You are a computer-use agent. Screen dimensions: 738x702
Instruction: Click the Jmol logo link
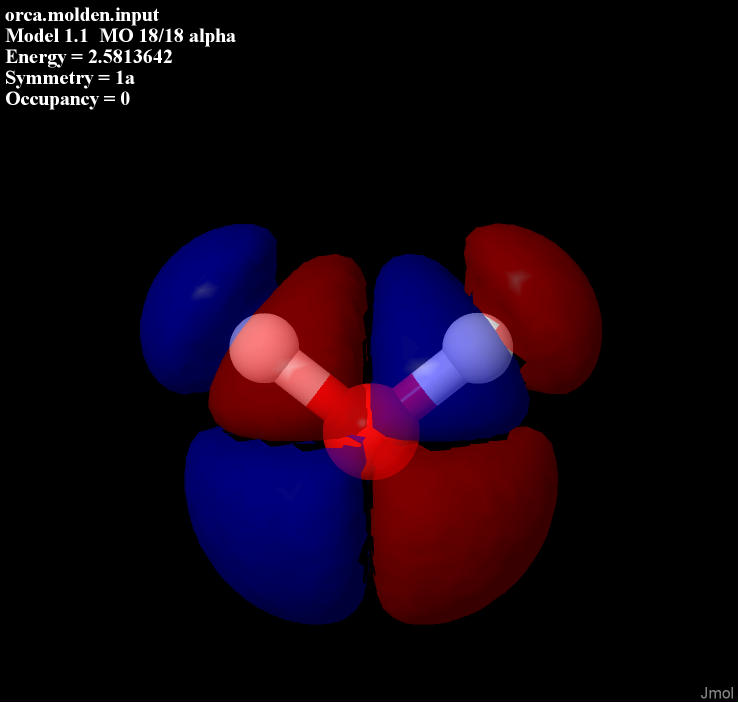(717, 693)
